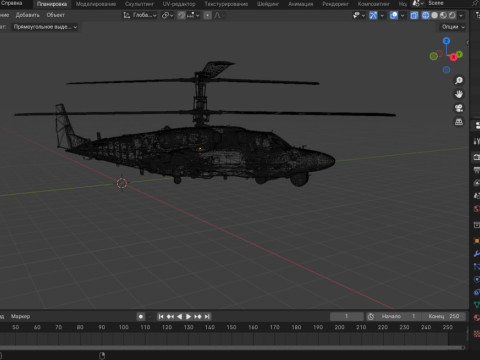This screenshot has width=480, height=360.
Task: Toggle viewport gizmos display
Action: coord(373,15)
